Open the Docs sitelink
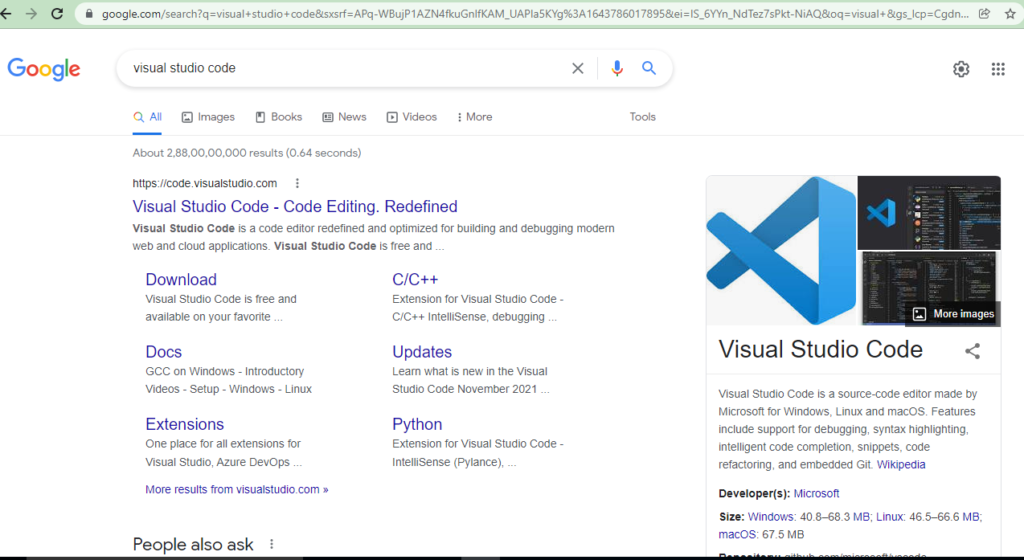 163,352
